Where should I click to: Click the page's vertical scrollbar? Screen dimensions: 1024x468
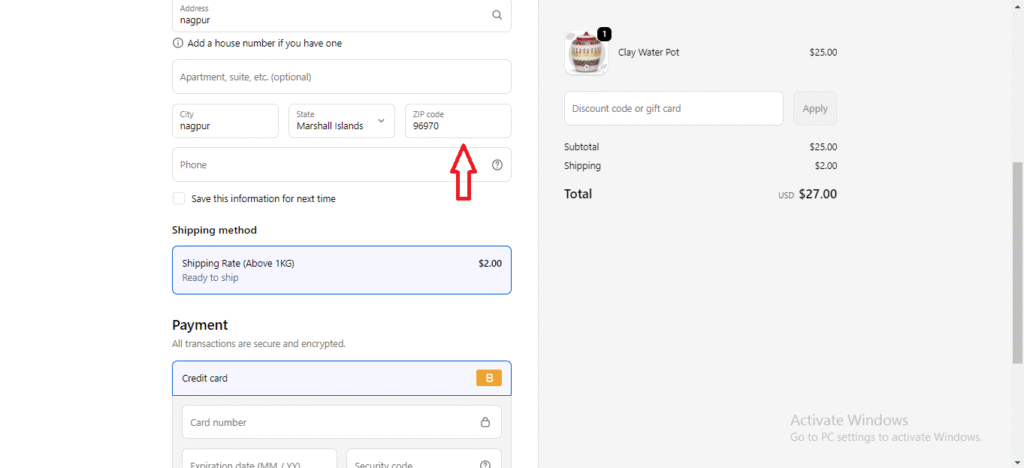coord(1017,260)
